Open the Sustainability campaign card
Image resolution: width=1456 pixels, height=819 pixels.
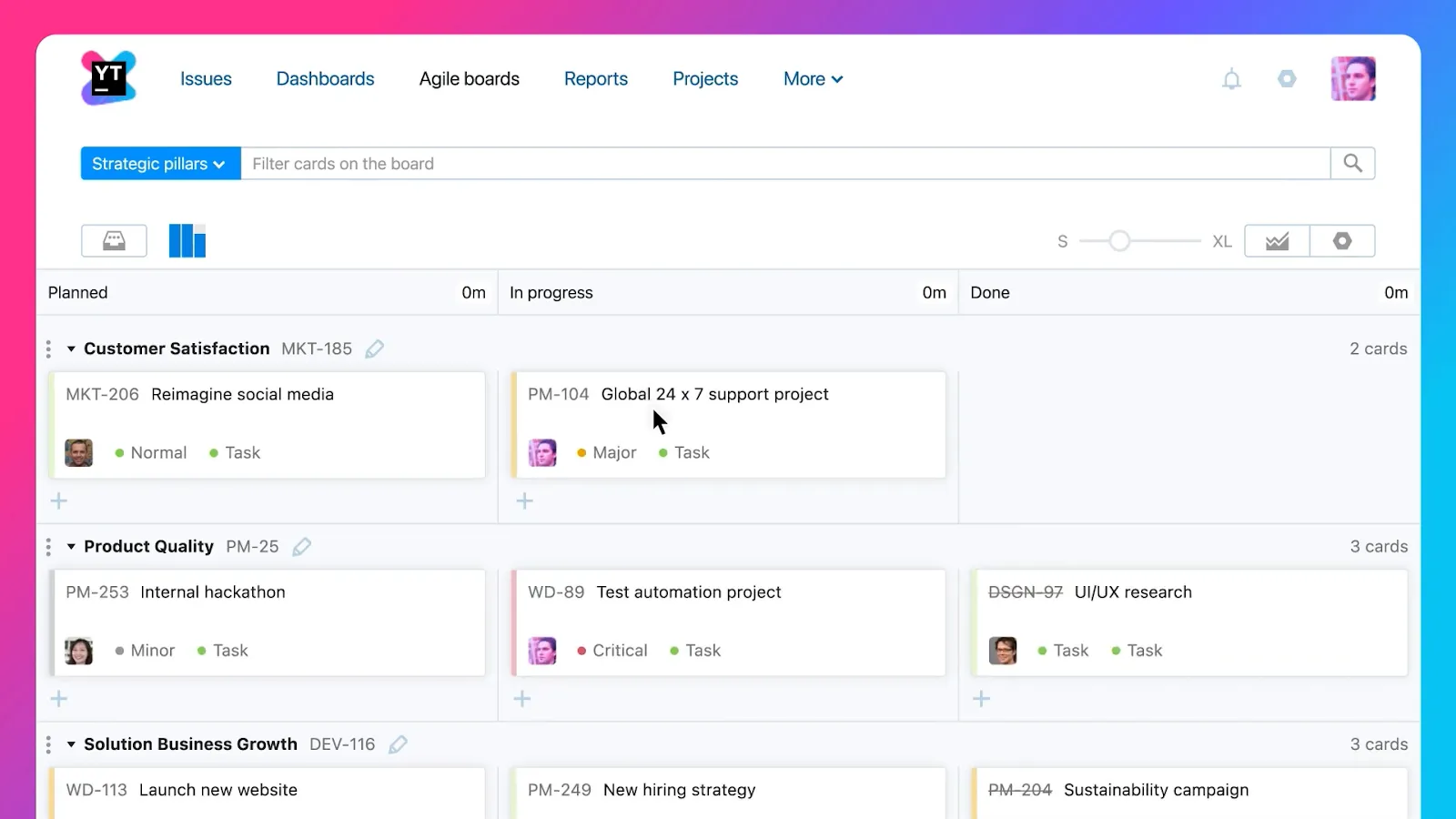[x=1156, y=790]
